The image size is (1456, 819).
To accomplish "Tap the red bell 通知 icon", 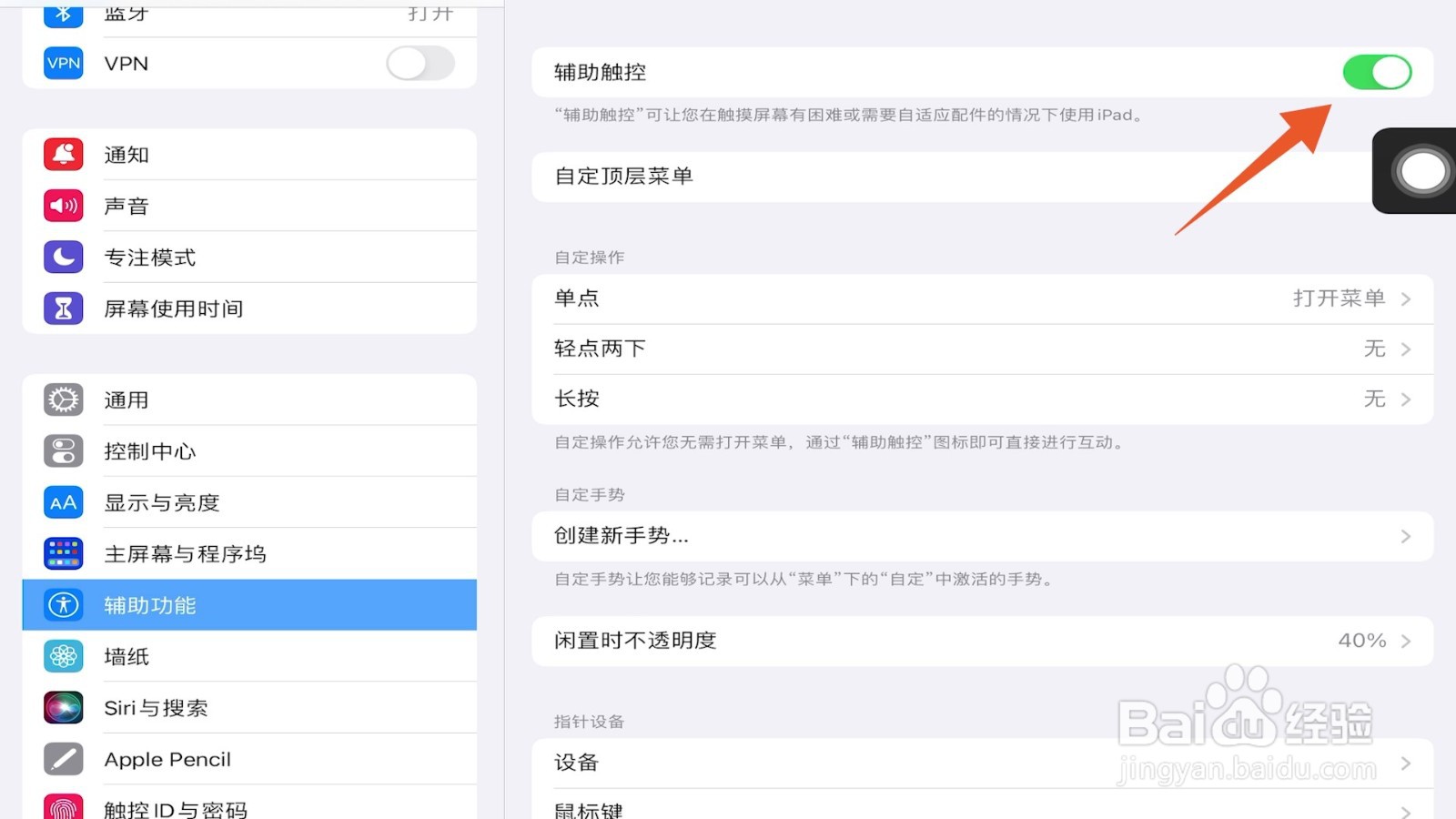I will [64, 155].
